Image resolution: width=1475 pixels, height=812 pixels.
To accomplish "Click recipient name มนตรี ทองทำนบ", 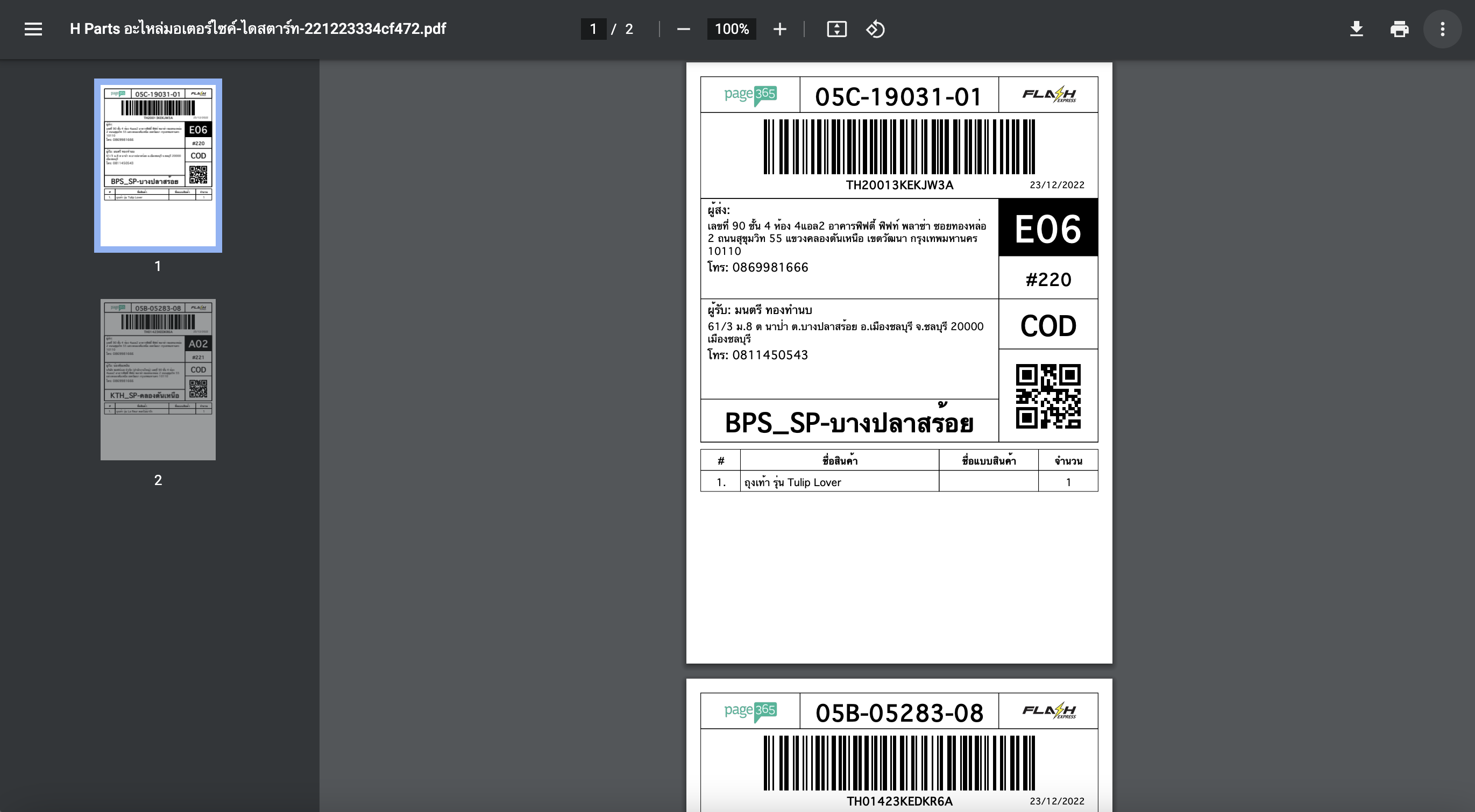I will 774,310.
